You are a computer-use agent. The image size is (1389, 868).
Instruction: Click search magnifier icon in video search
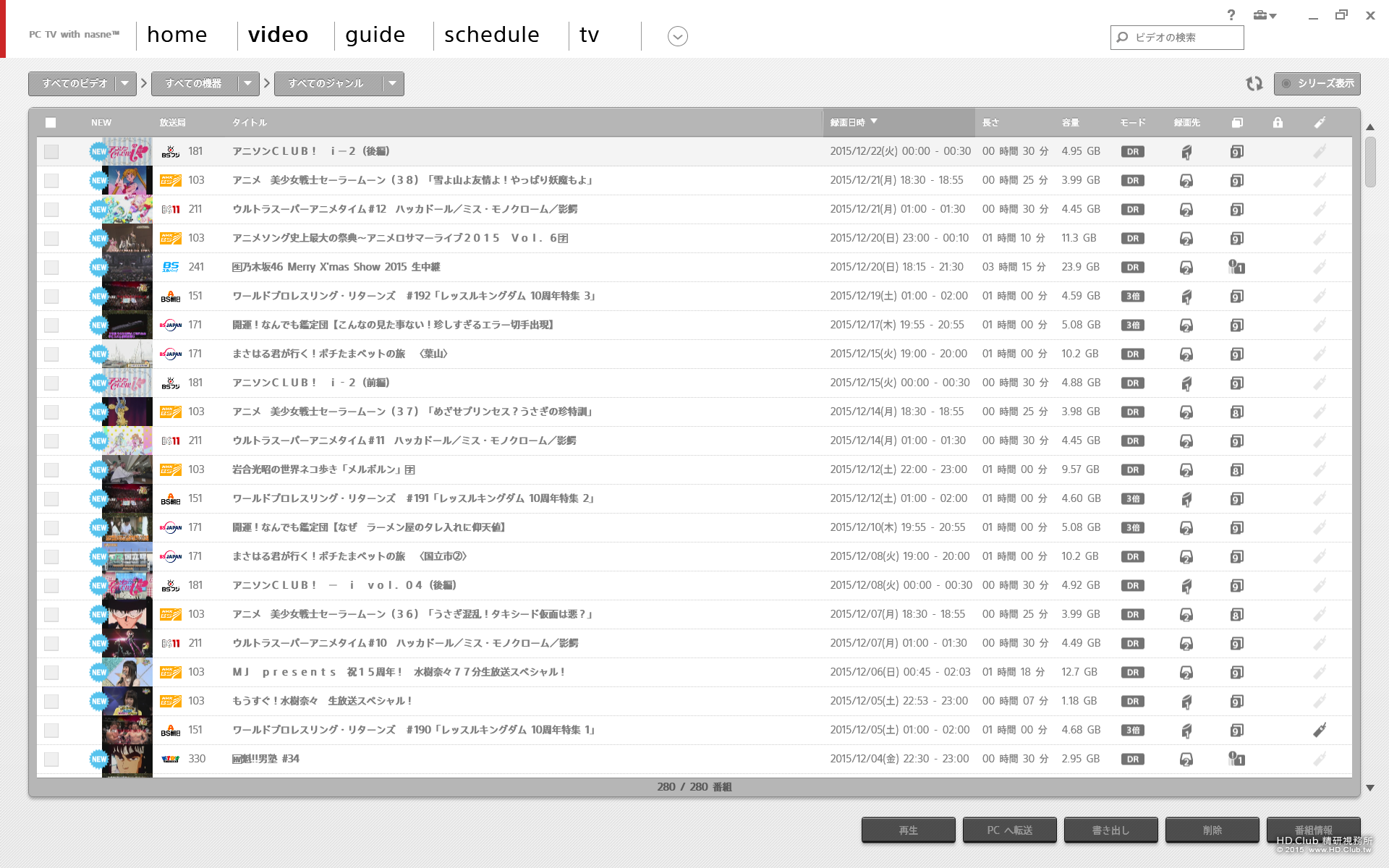pos(1123,37)
